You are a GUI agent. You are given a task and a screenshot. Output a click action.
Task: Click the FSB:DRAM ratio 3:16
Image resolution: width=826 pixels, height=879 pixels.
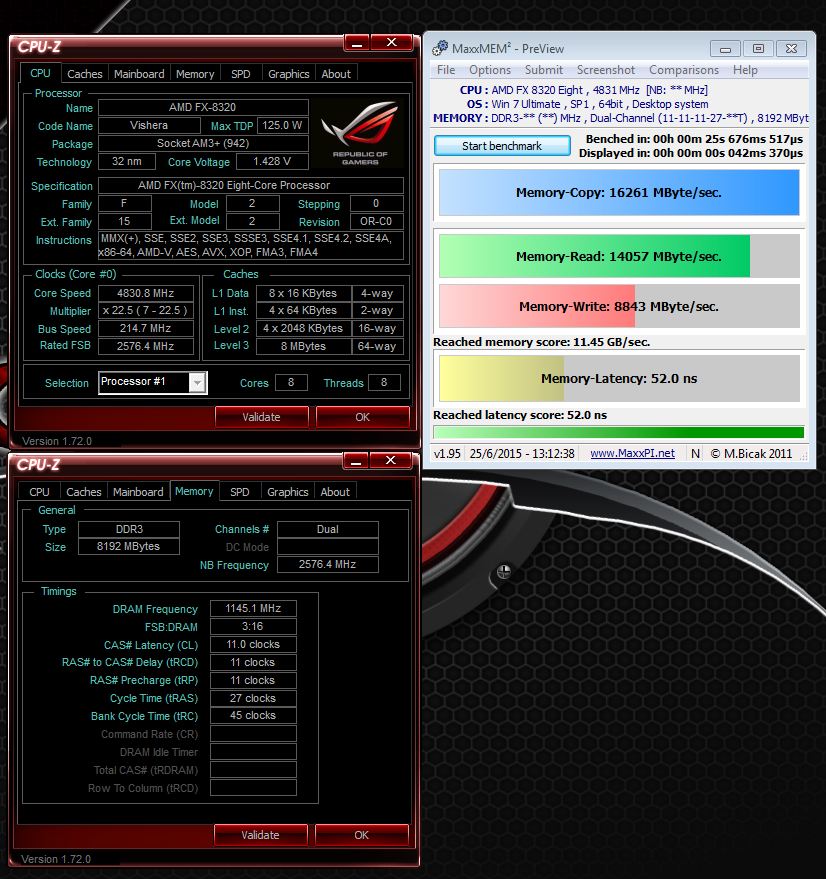click(253, 626)
